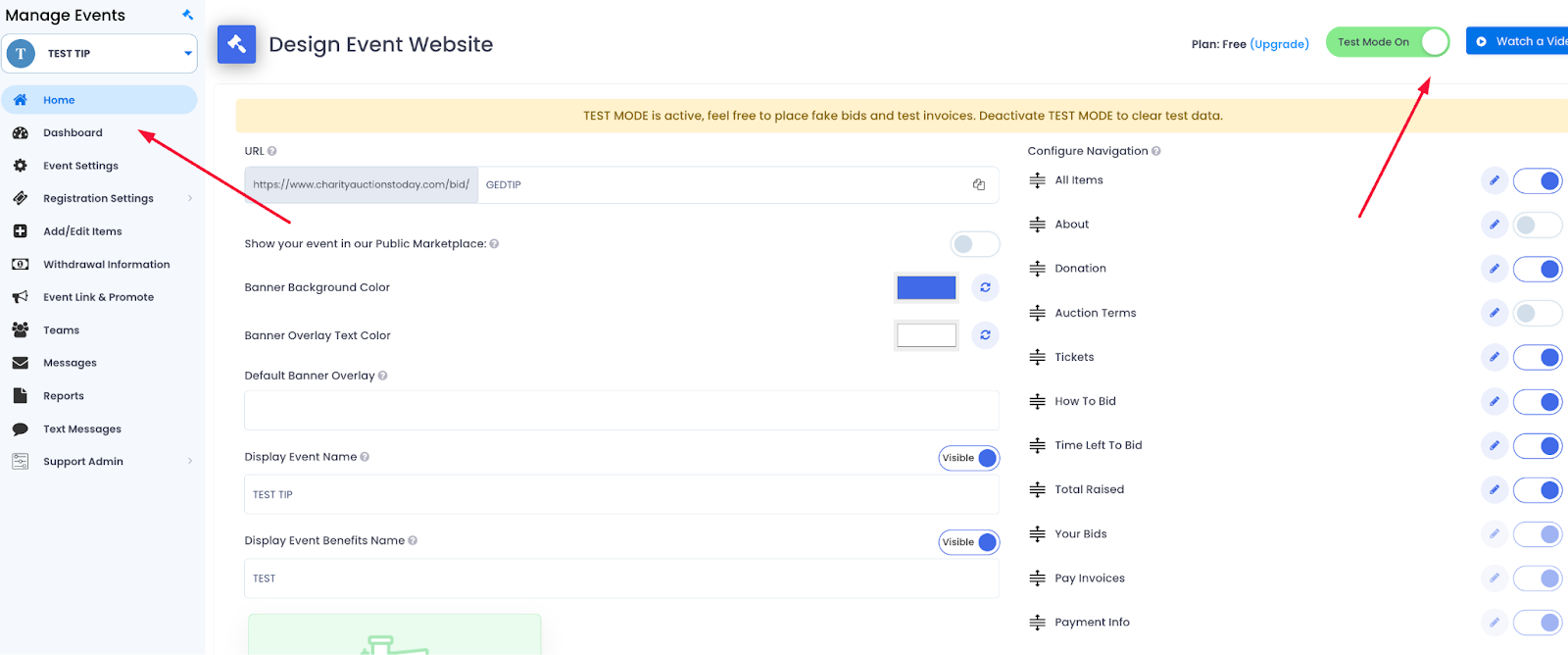Toggle Display Event Name visibility
1568x655 pixels.
click(969, 458)
